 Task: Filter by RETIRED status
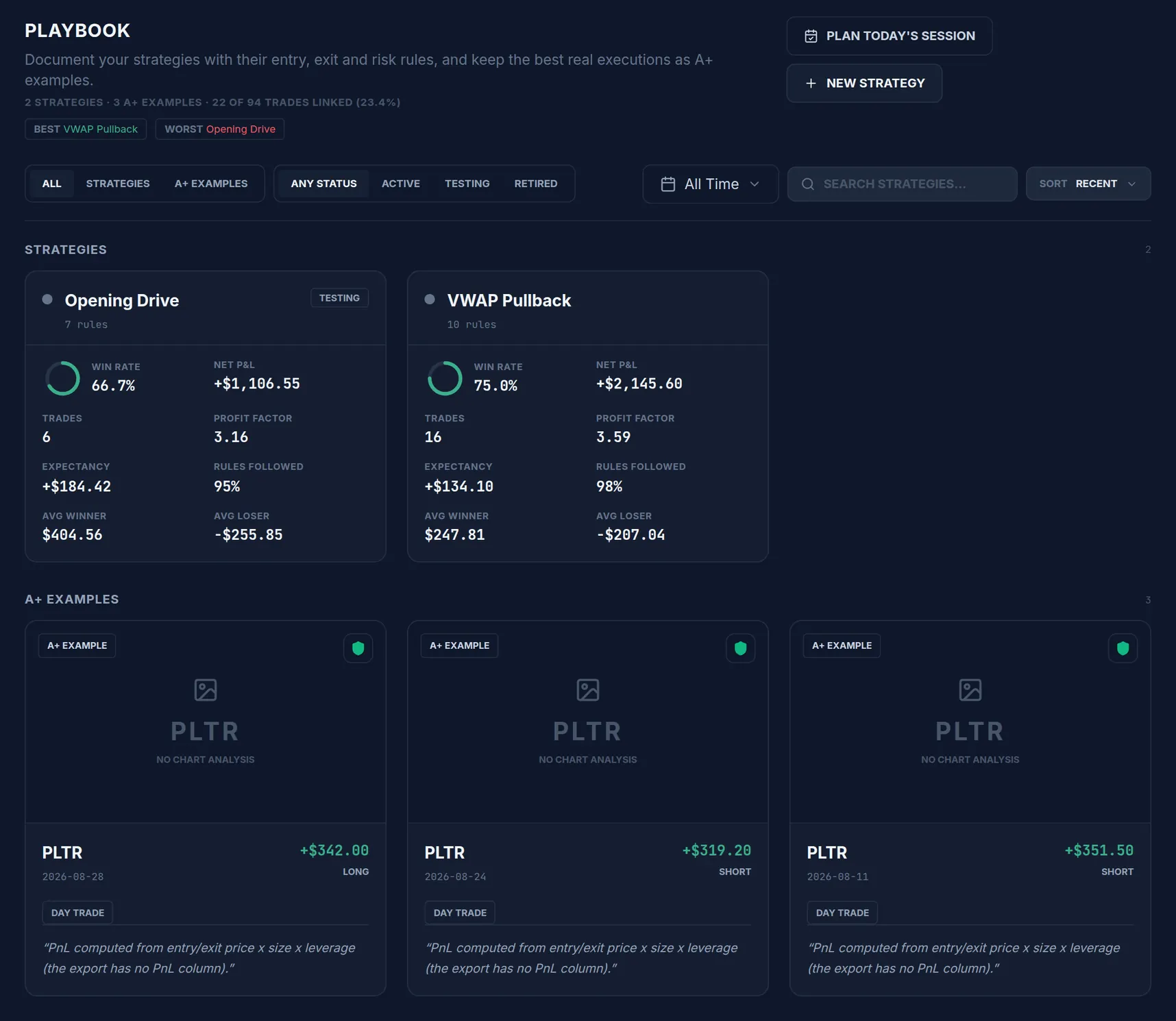(x=536, y=184)
